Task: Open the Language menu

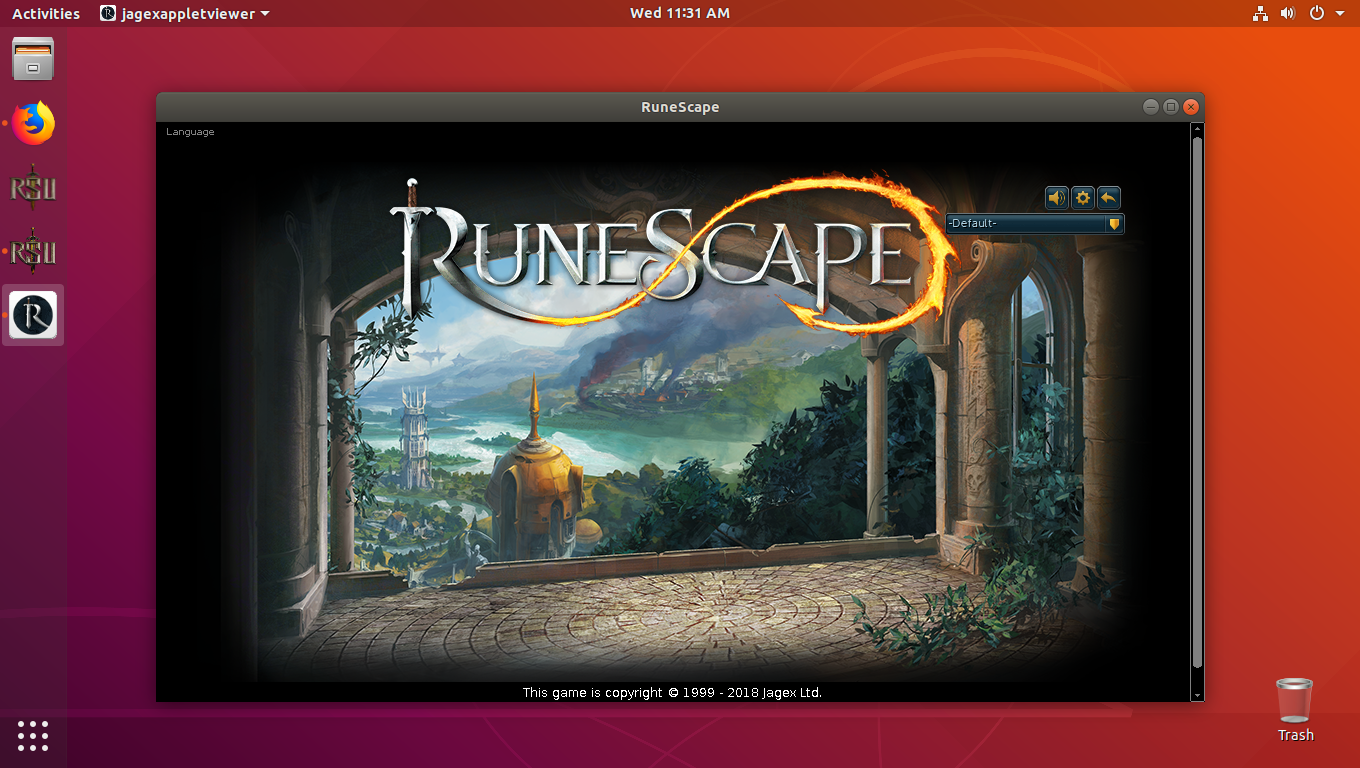Action: tap(190, 131)
